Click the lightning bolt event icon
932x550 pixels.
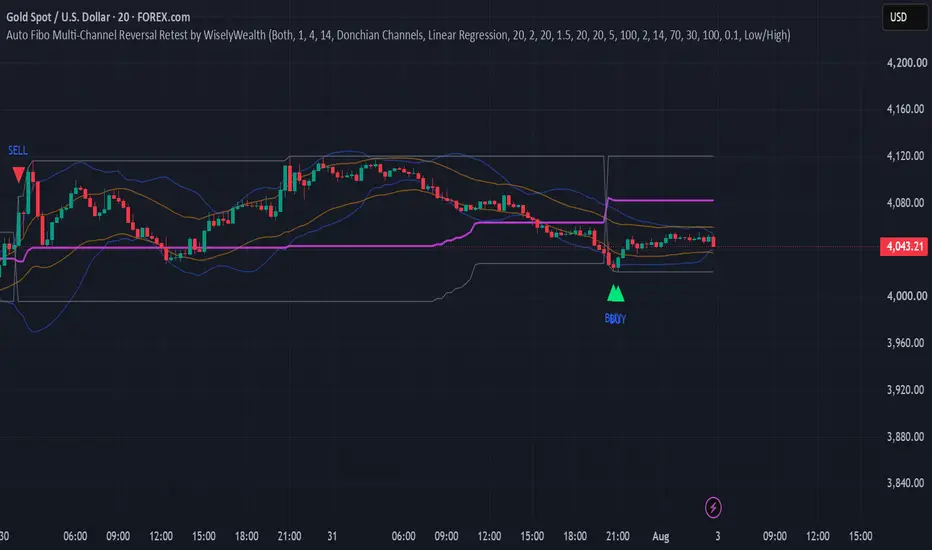713,508
